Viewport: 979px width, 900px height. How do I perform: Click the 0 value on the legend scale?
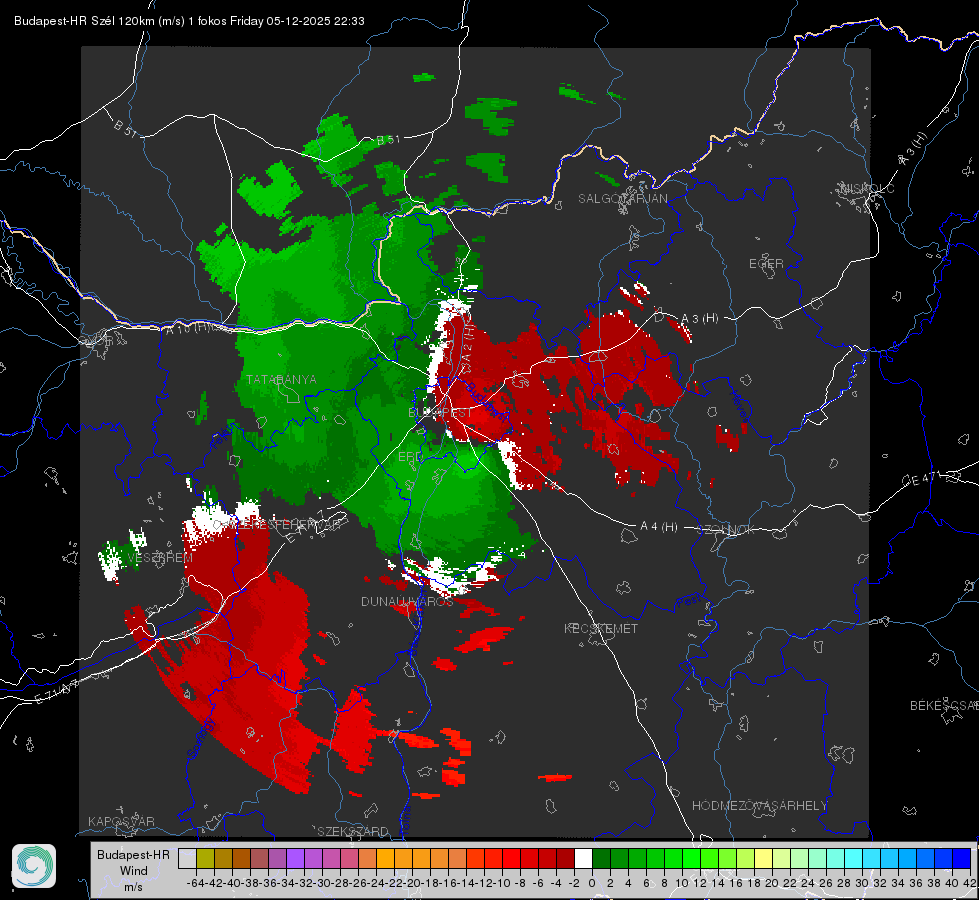(x=592, y=883)
